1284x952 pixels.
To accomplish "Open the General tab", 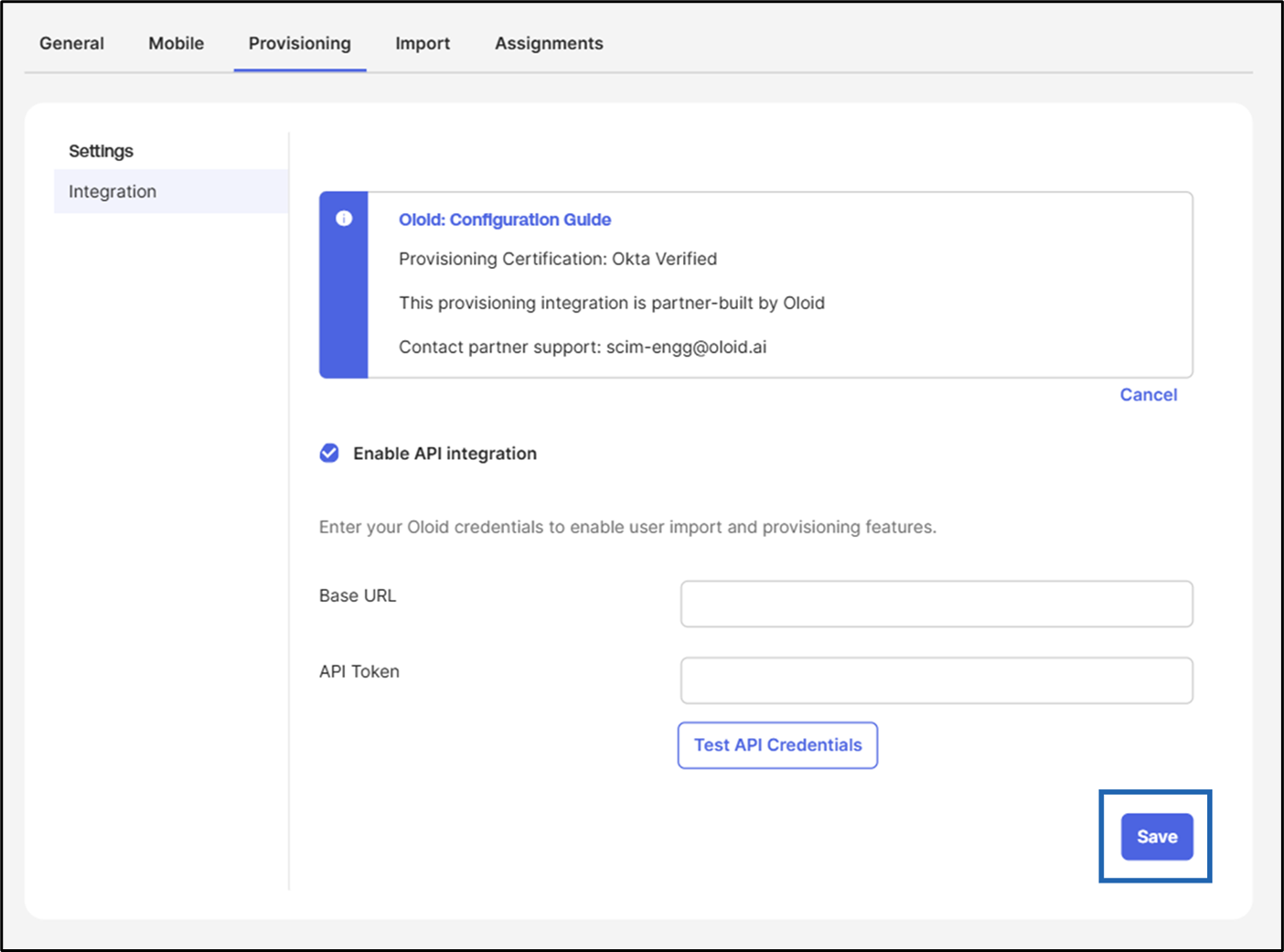I will pos(71,43).
